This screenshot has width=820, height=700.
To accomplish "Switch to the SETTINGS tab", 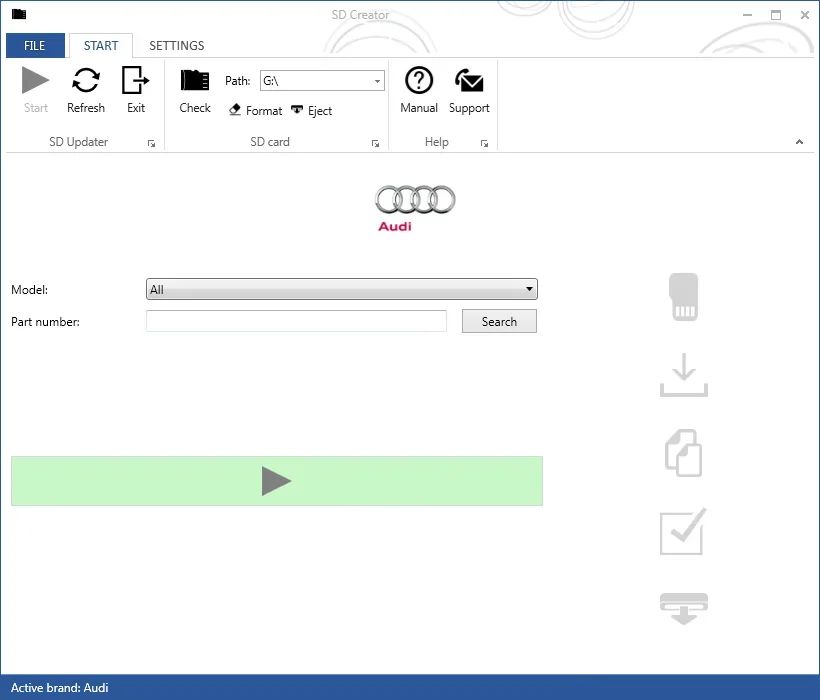I will 177,45.
